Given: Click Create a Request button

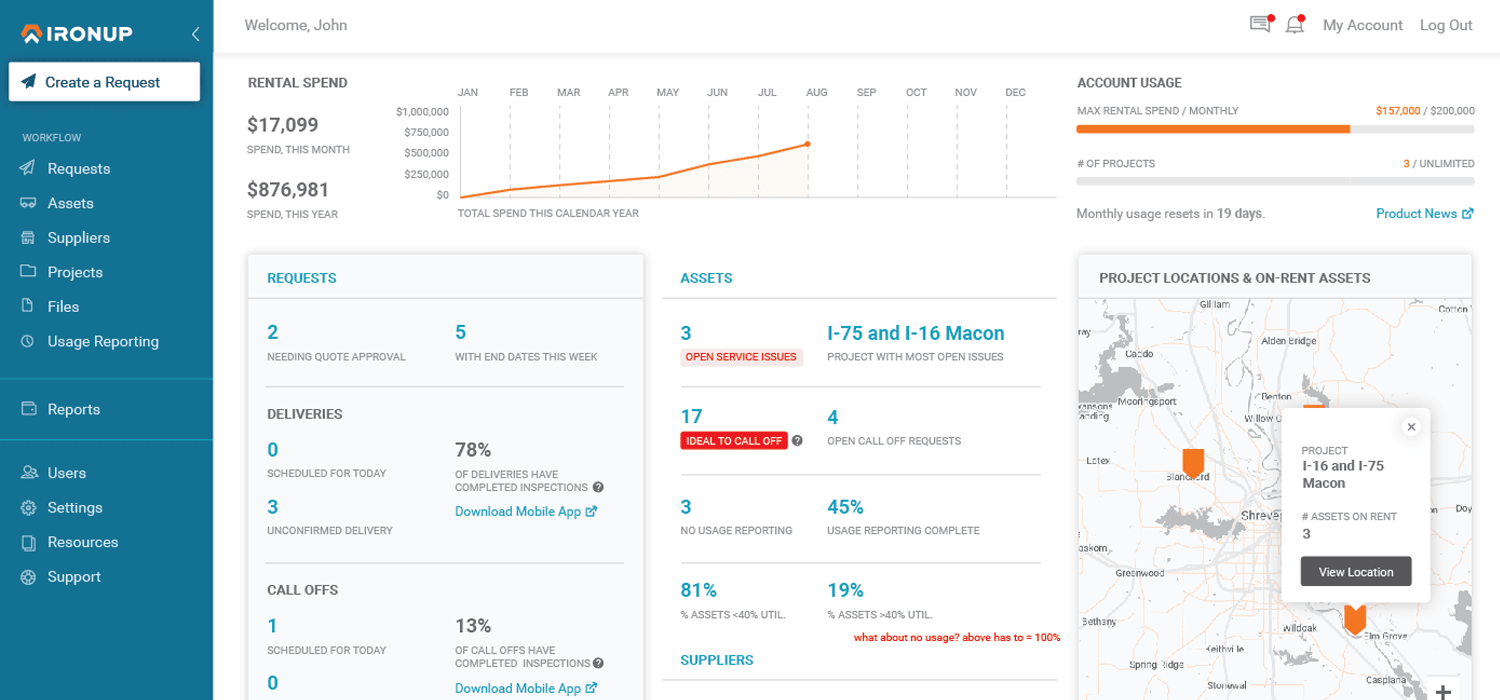Looking at the screenshot, I should (x=104, y=82).
